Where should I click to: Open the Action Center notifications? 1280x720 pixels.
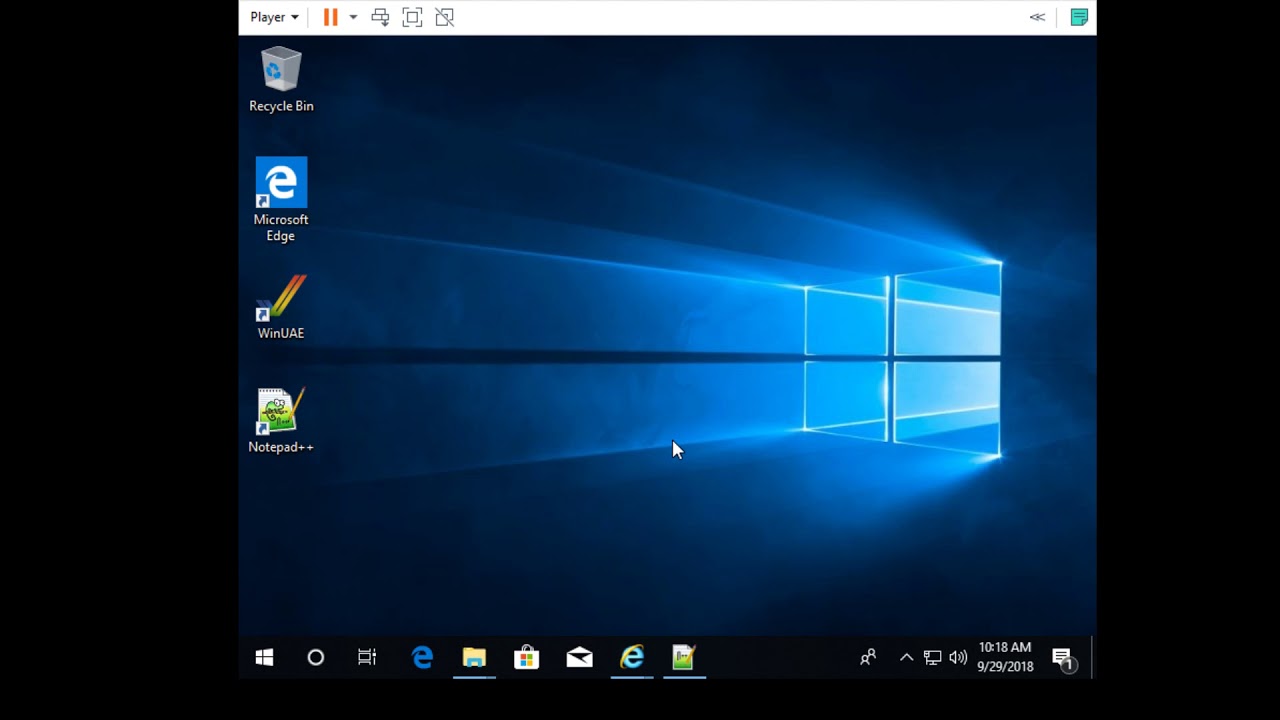pyautogui.click(x=1062, y=657)
